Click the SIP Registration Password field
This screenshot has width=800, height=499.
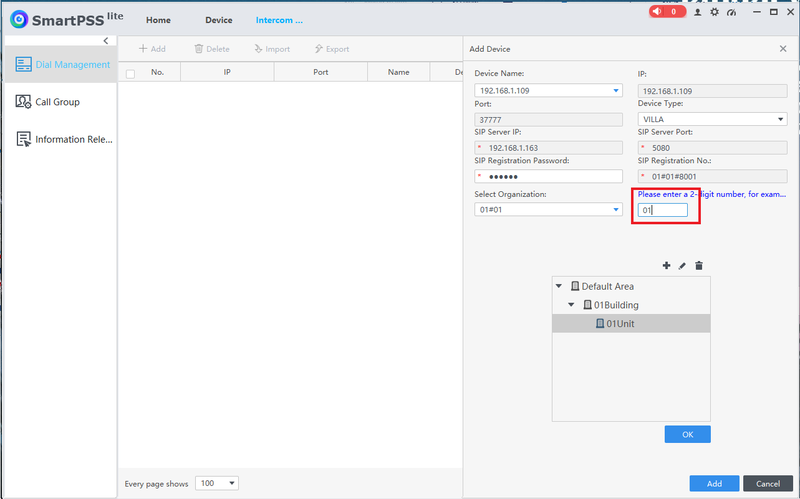click(548, 177)
